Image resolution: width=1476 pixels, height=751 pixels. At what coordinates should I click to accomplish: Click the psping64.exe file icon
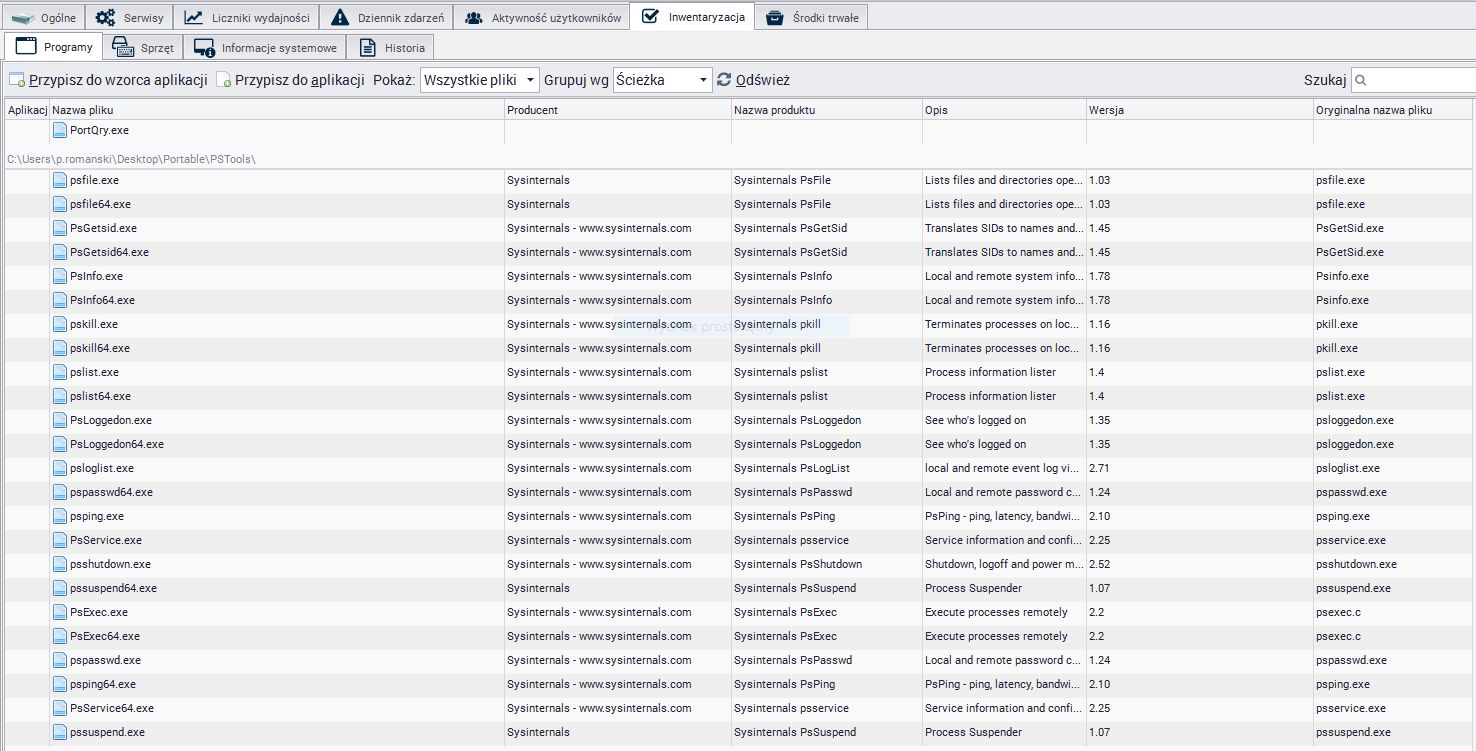tap(60, 685)
